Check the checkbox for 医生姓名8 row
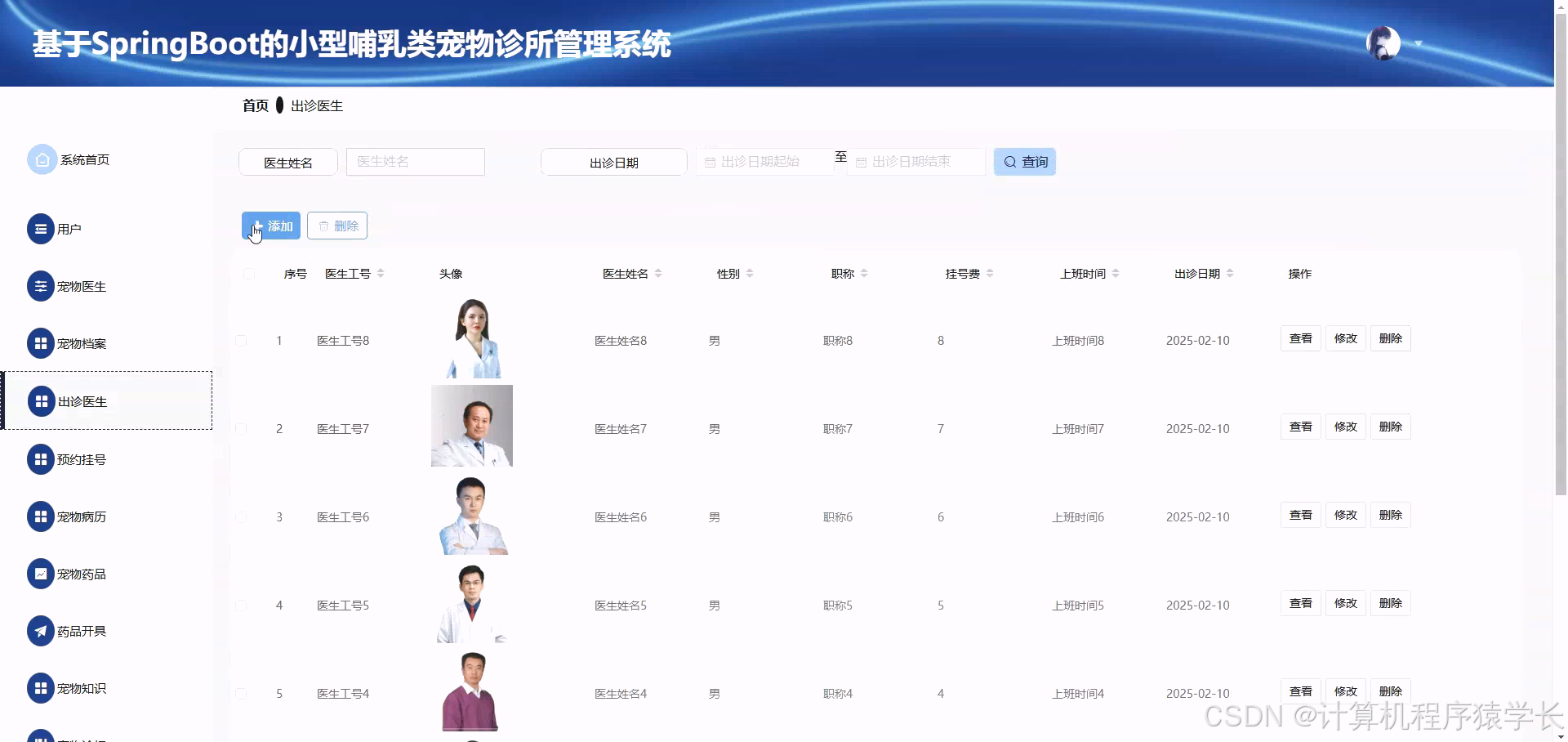Viewport: 1568px width, 742px height. pos(241,341)
